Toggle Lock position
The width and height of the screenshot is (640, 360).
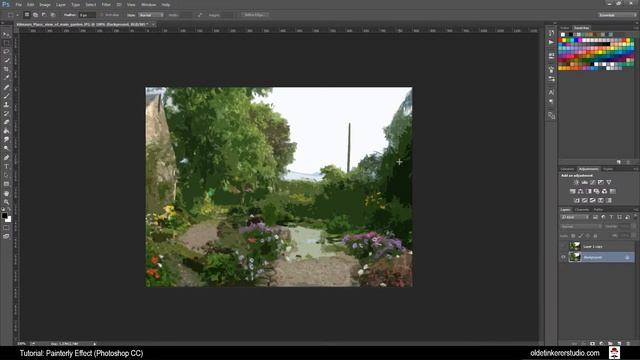pos(588,236)
